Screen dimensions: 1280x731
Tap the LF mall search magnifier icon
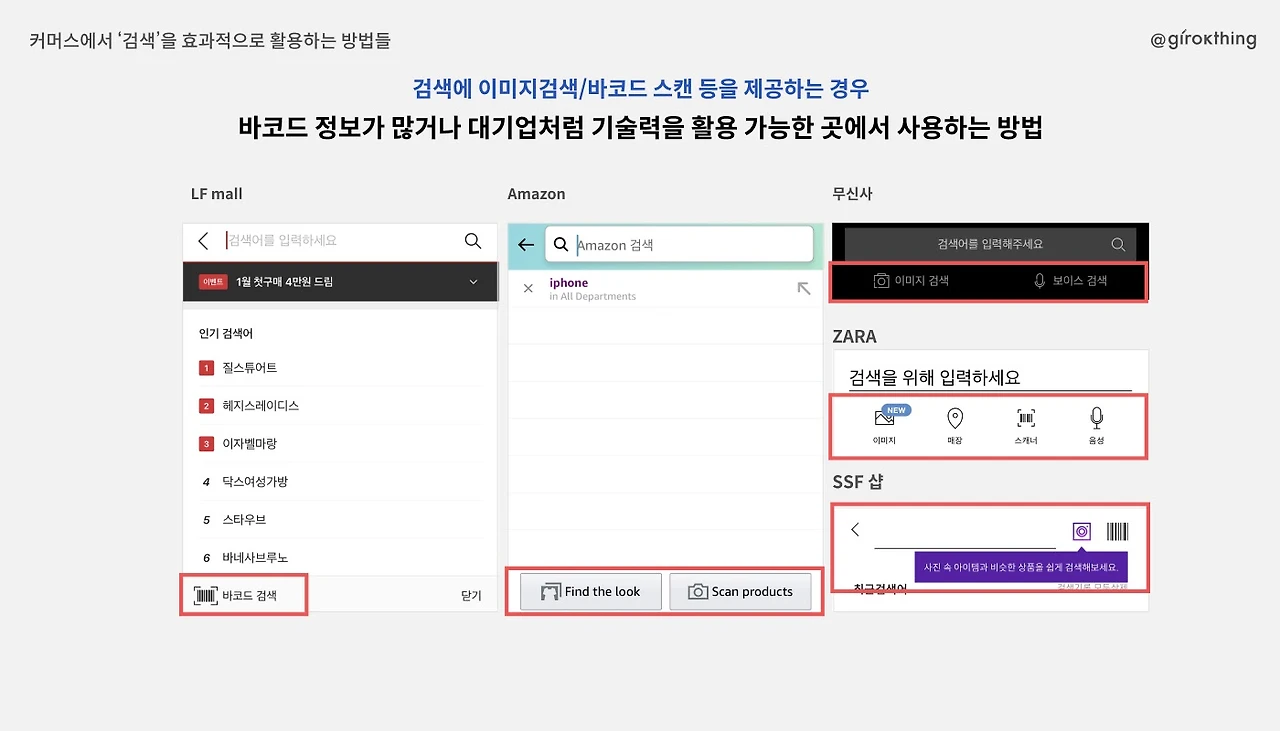click(473, 241)
